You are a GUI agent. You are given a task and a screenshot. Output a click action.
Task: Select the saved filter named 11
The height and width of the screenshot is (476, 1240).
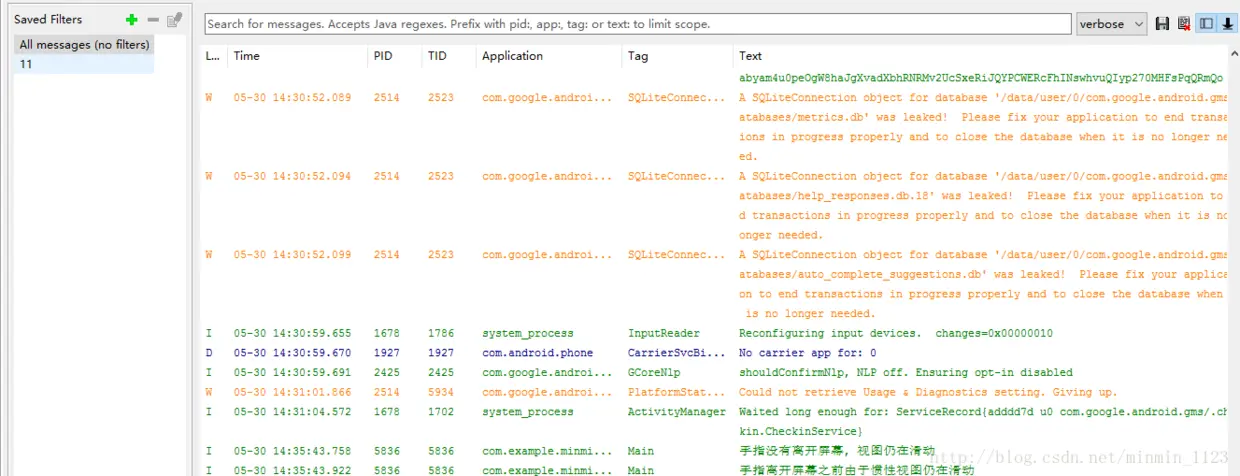click(x=84, y=64)
